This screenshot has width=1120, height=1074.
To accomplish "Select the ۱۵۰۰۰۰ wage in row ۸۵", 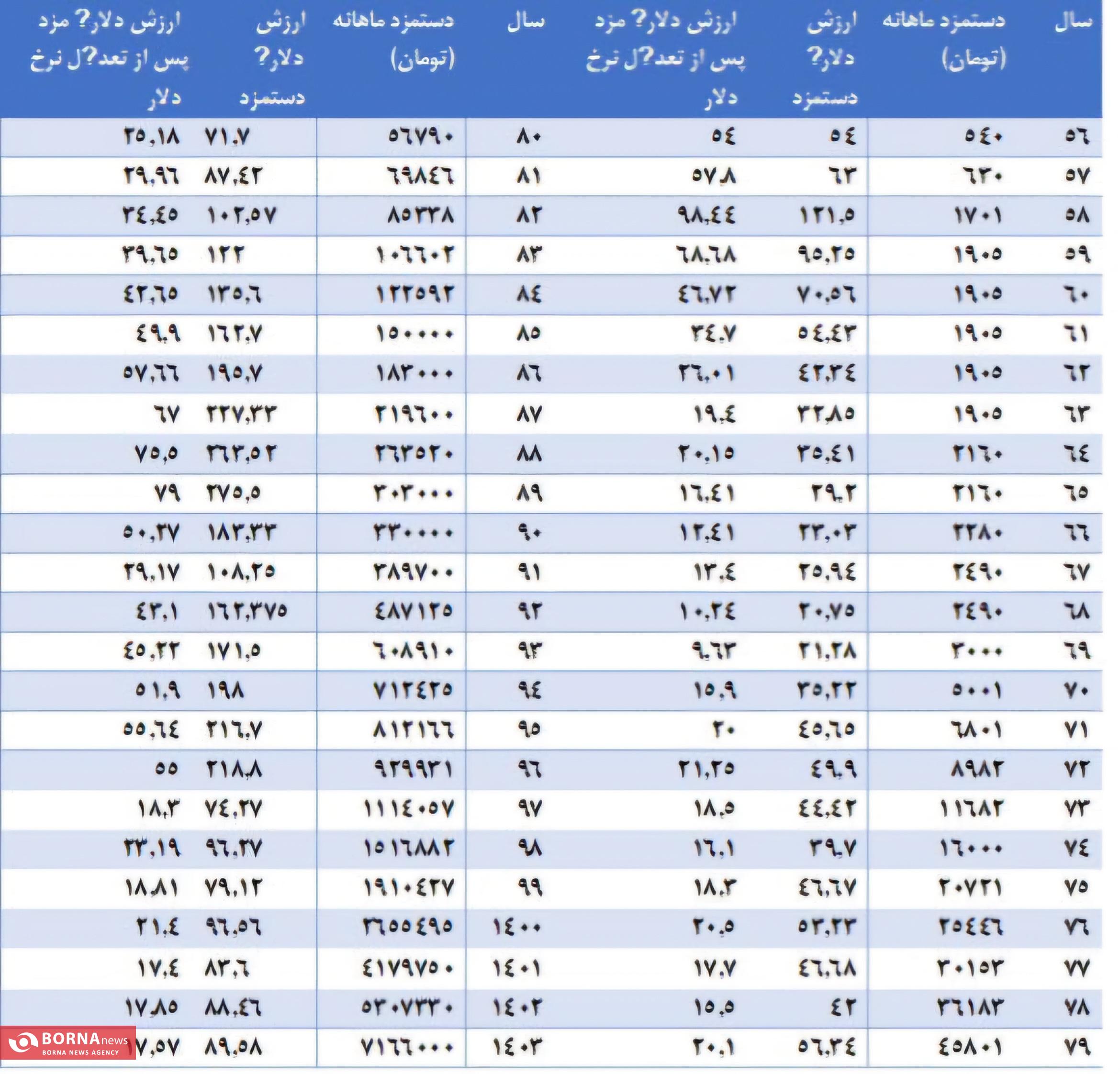I will (414, 333).
